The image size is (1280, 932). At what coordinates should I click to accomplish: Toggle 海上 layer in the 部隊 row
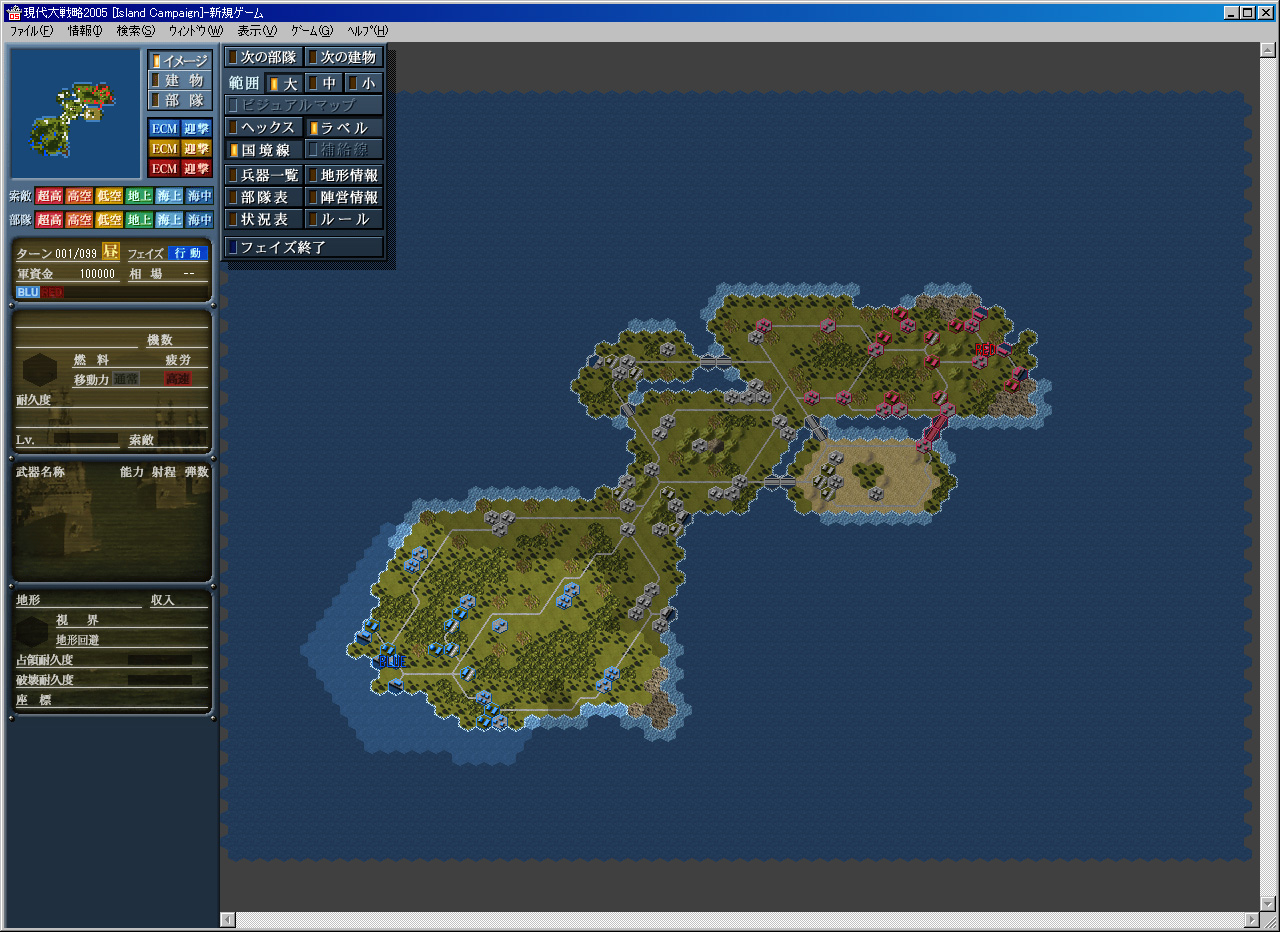click(x=170, y=220)
